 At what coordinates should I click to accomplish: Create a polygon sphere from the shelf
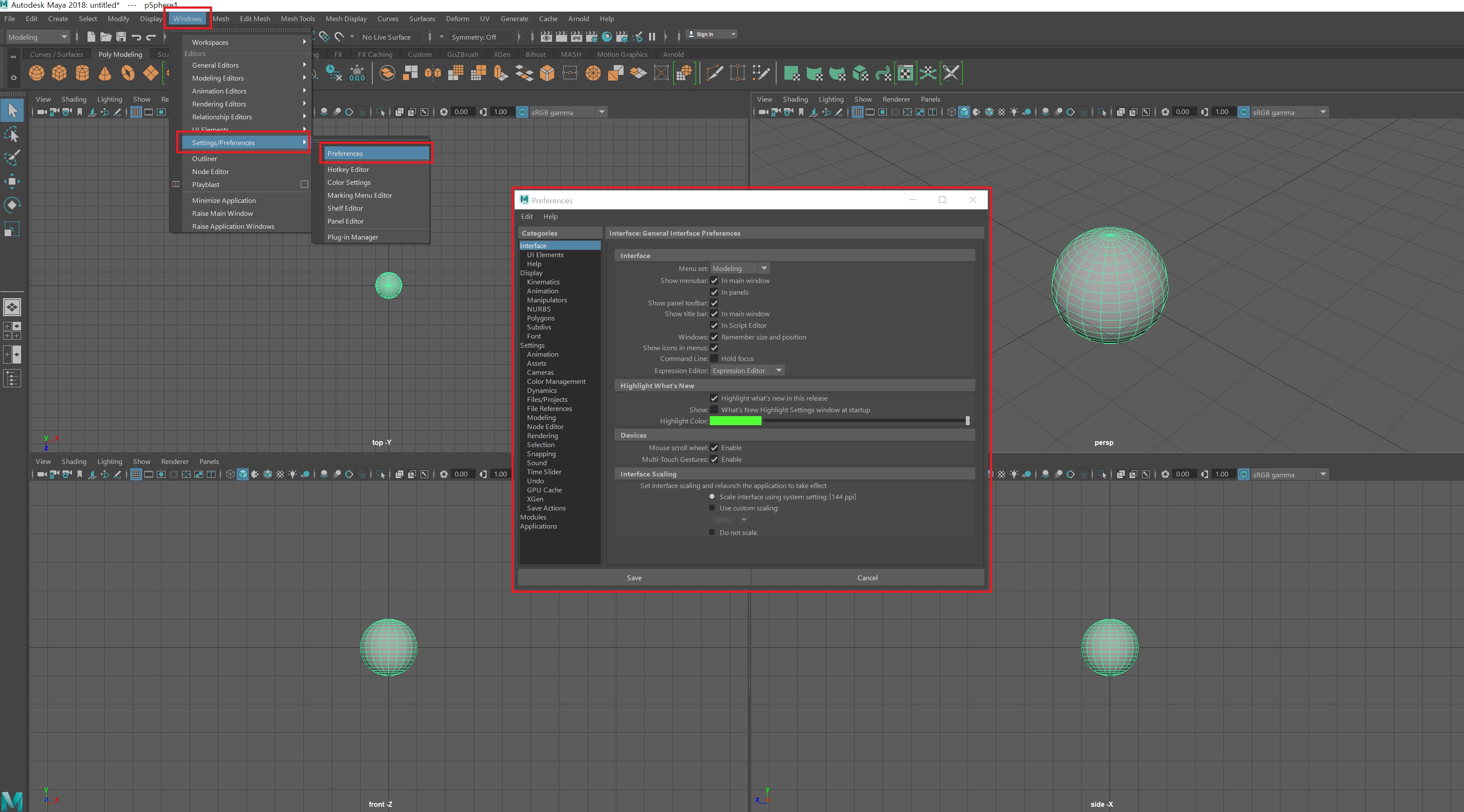coord(36,73)
